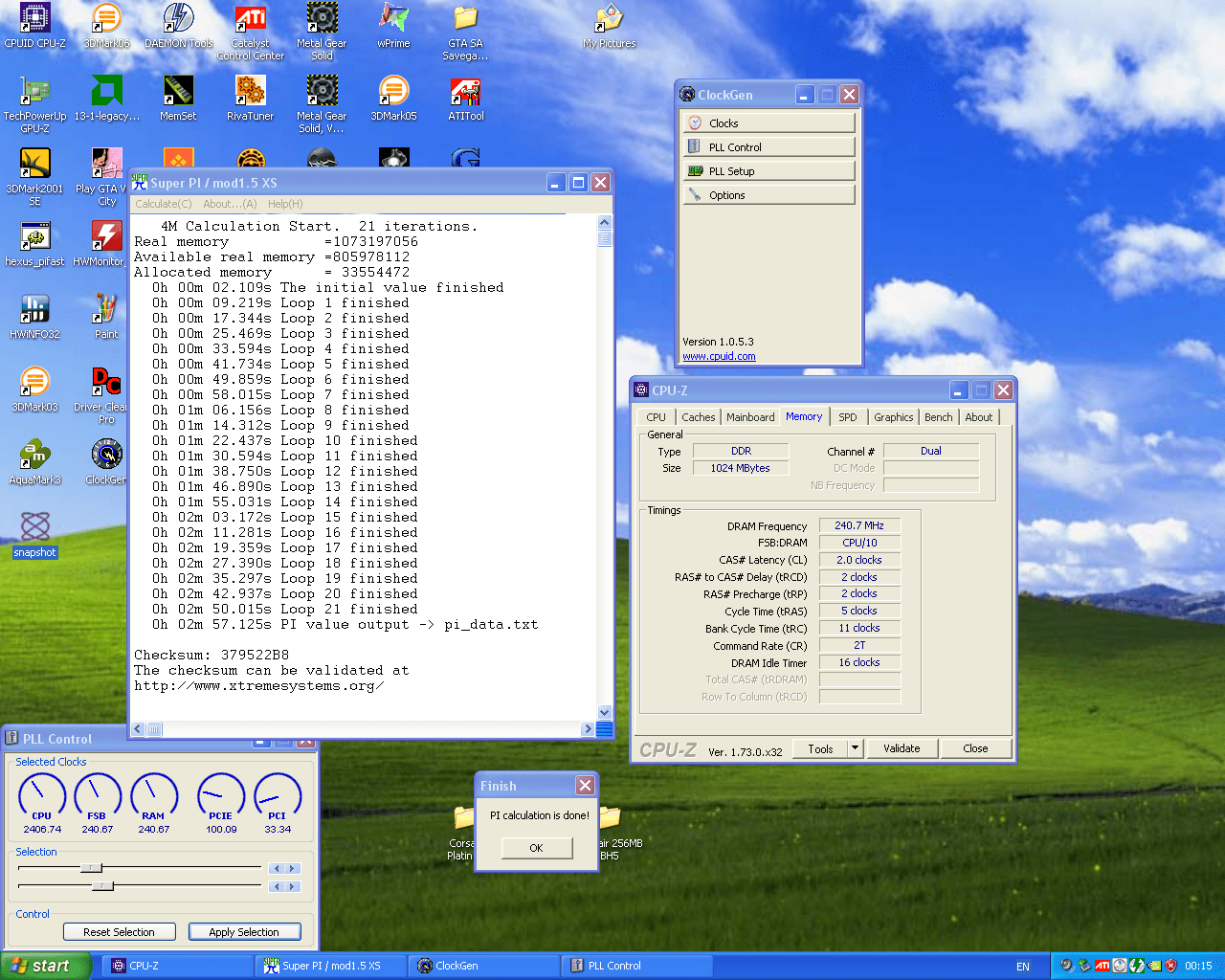Click the Start button on taskbar
The width and height of the screenshot is (1225, 980).
click(x=44, y=966)
